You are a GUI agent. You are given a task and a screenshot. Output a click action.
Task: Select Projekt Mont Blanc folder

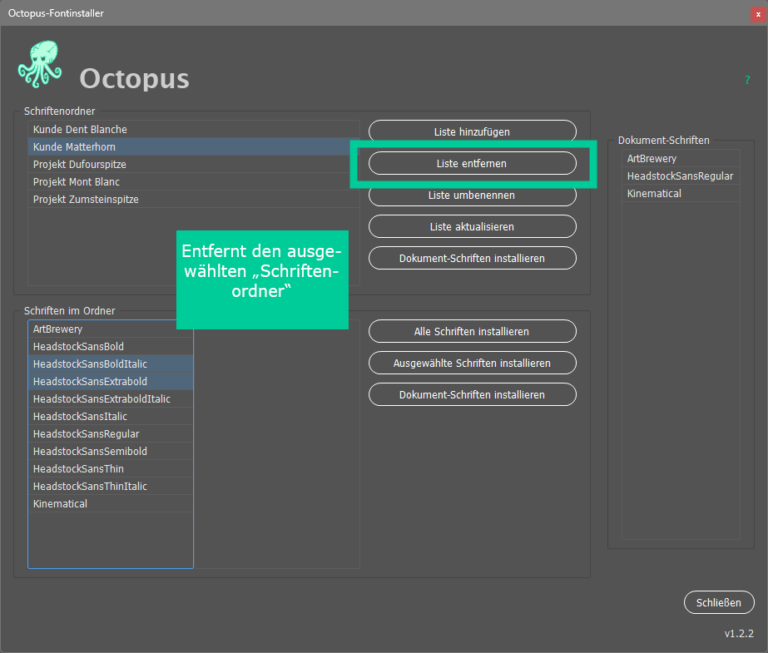(193, 182)
